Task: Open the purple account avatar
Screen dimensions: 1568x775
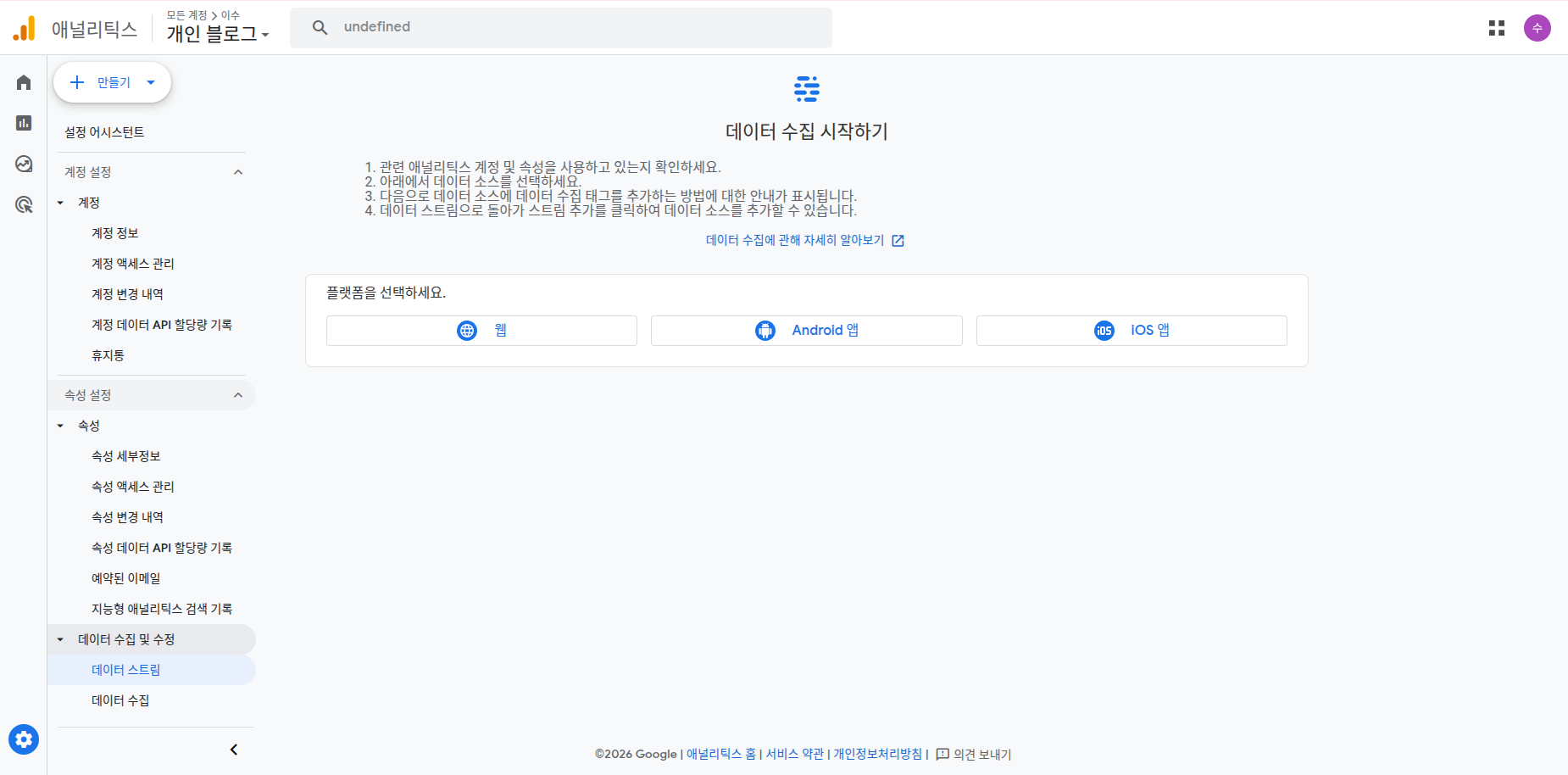Action: [x=1537, y=28]
